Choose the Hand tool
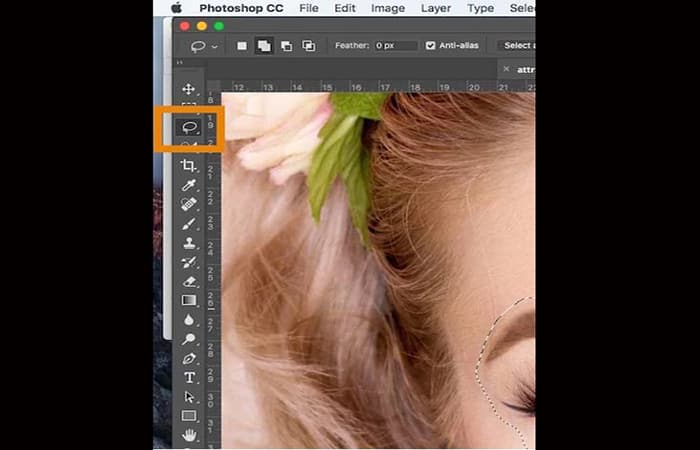Viewport: 700px width, 450px height. tap(188, 435)
